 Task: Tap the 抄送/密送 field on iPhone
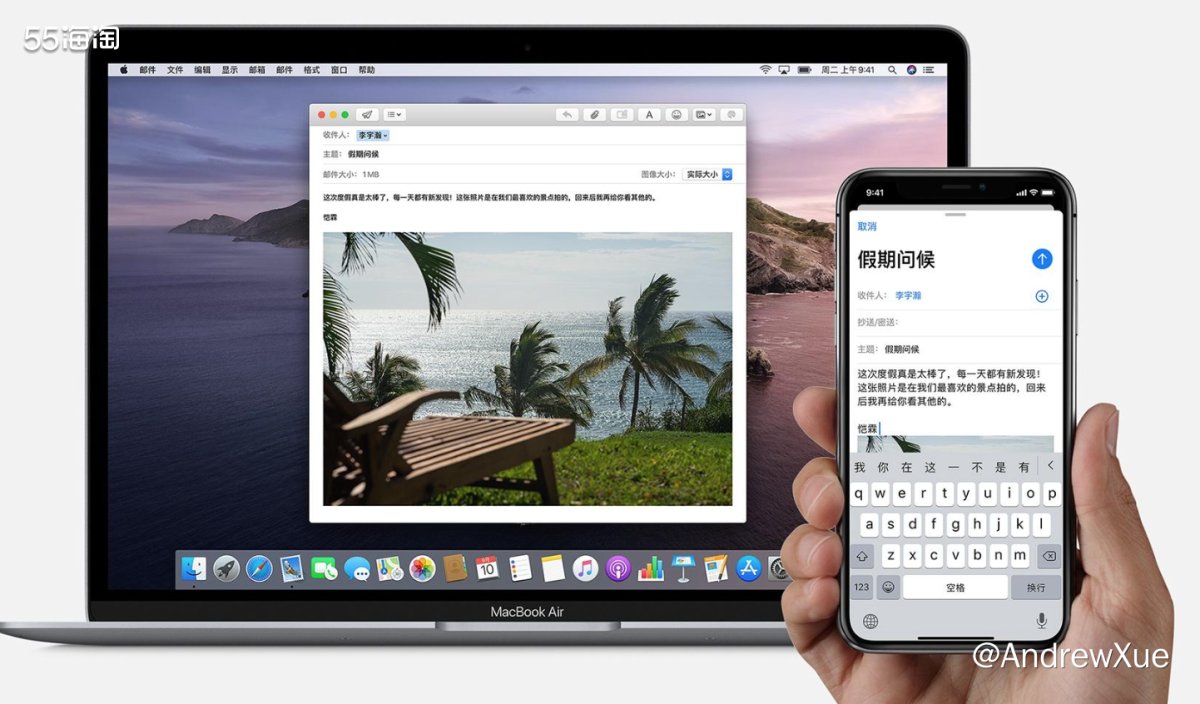[955, 322]
